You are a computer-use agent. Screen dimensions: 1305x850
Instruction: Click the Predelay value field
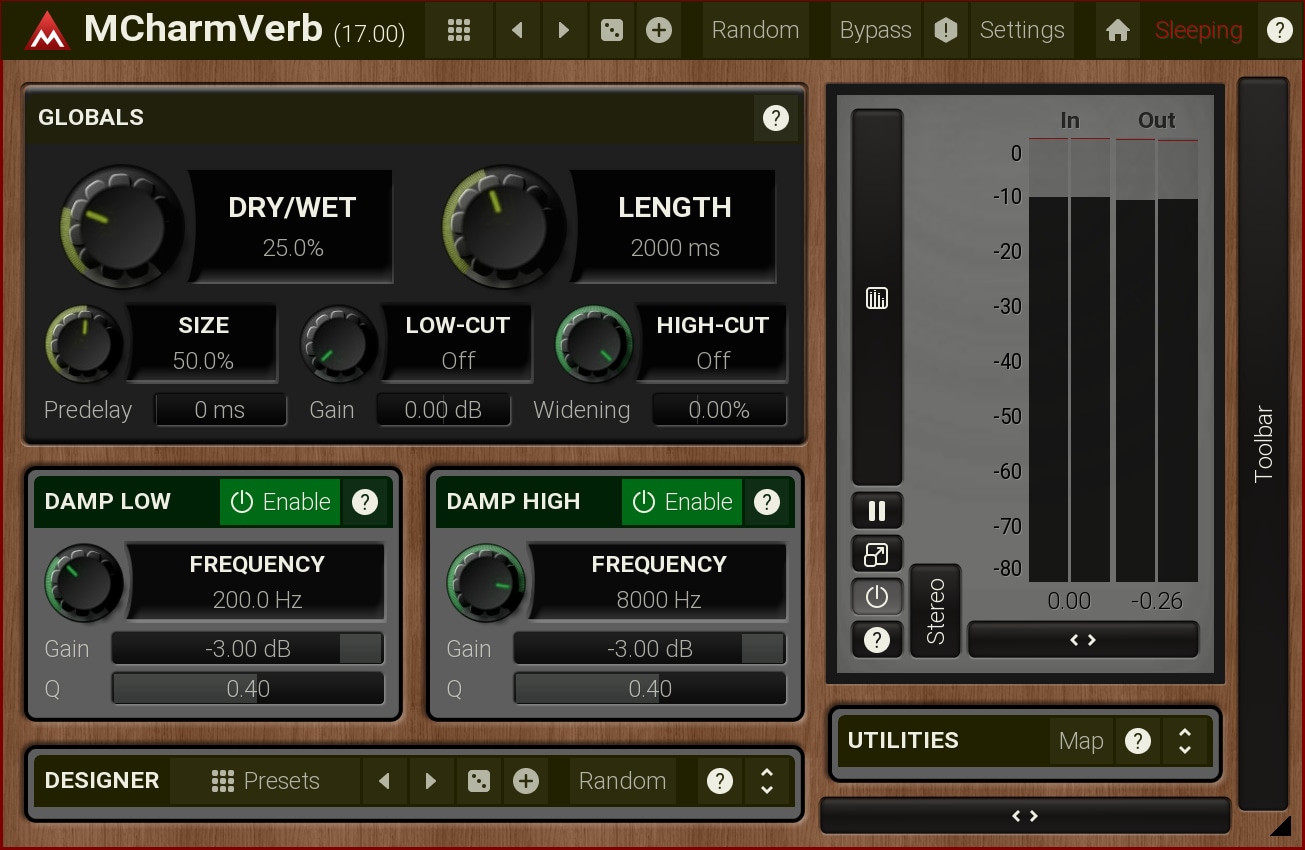(220, 410)
